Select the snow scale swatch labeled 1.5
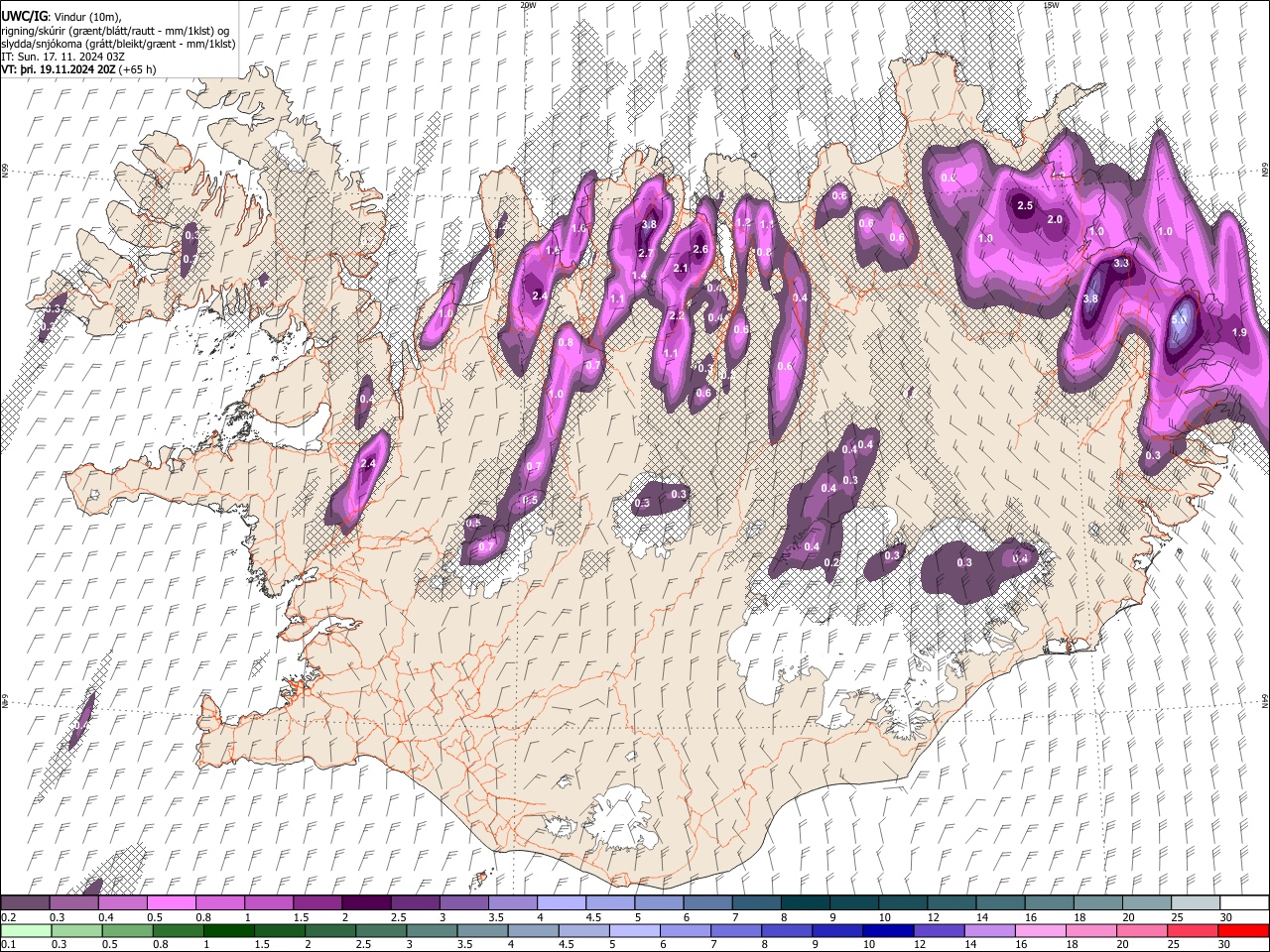The height and width of the screenshot is (952, 1270). pyautogui.click(x=317, y=902)
